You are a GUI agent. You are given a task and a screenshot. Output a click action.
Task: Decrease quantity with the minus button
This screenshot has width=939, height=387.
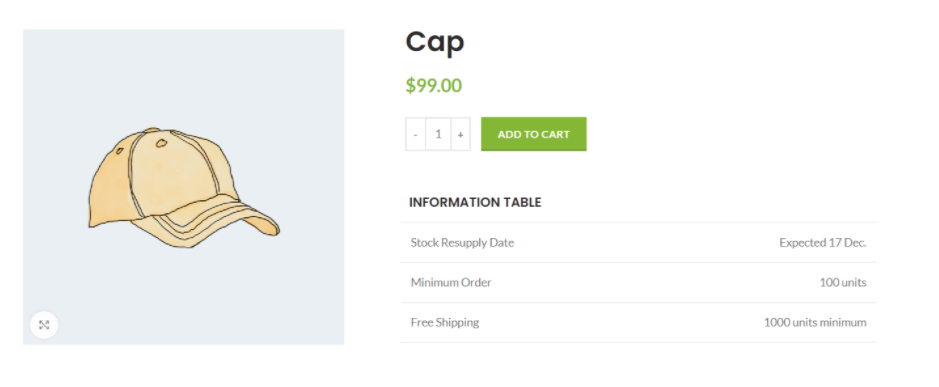point(416,134)
